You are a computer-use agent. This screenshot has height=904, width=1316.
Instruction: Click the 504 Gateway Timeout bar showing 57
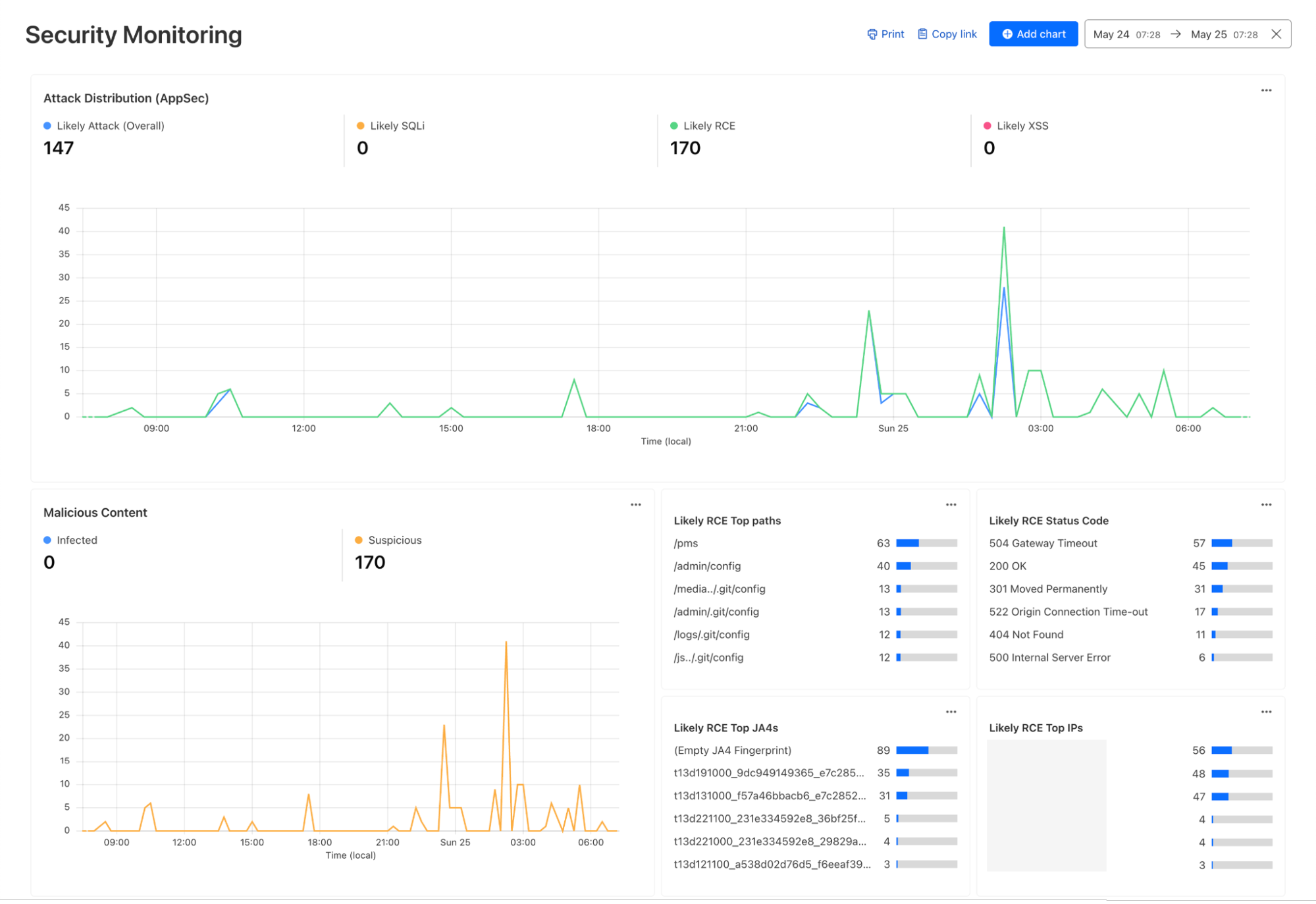coord(1242,543)
